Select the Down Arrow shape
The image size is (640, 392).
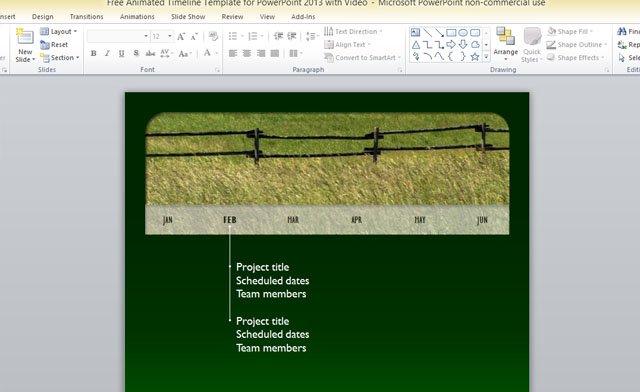point(463,45)
